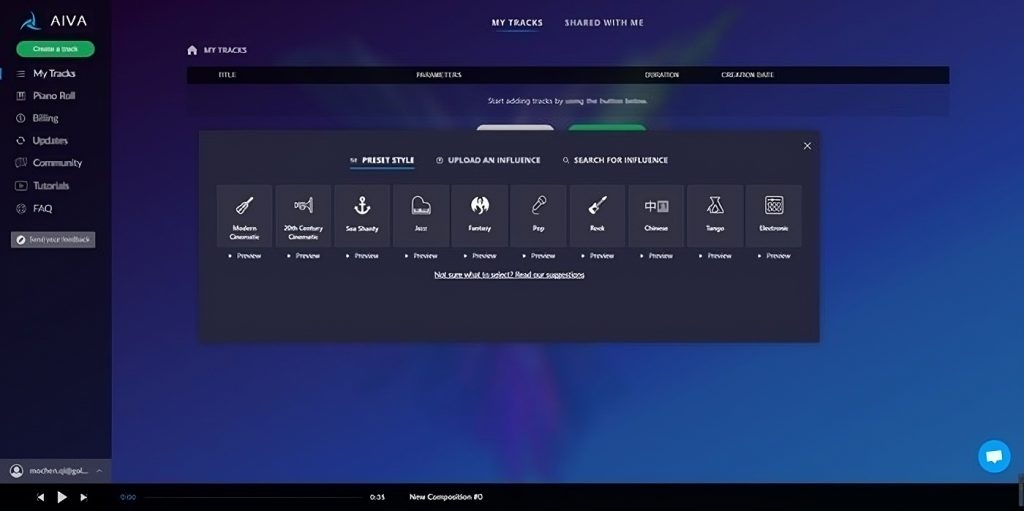
Task: Switch to Preset Style tab
Action: coord(382,160)
